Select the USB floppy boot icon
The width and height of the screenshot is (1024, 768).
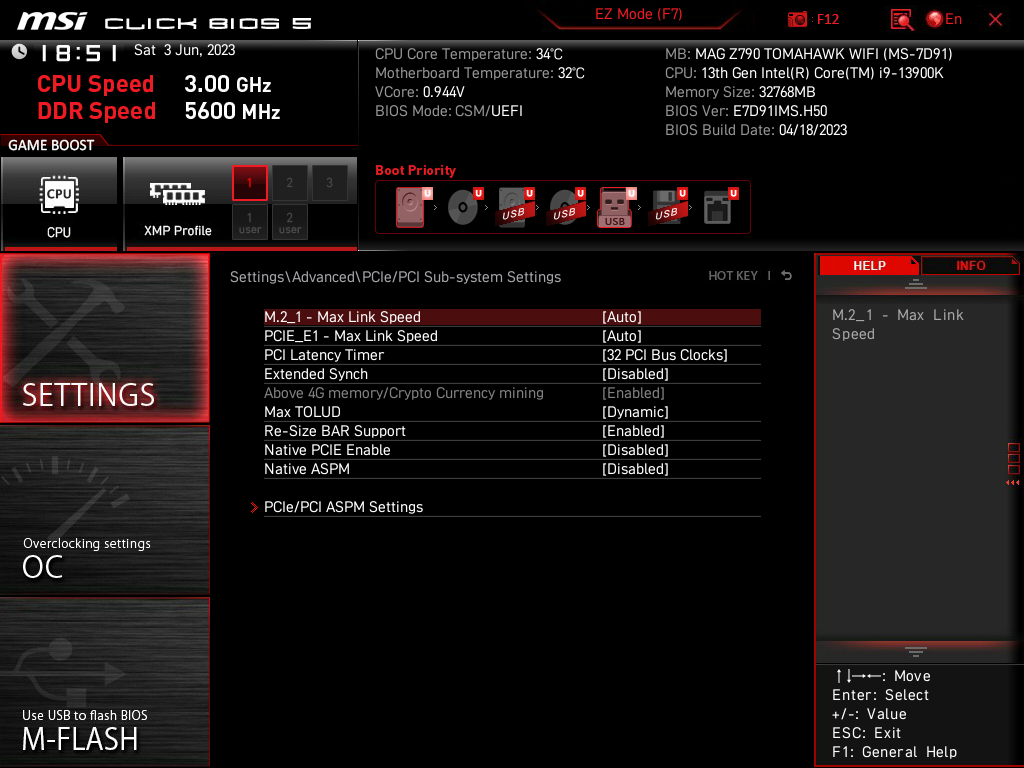tap(667, 207)
